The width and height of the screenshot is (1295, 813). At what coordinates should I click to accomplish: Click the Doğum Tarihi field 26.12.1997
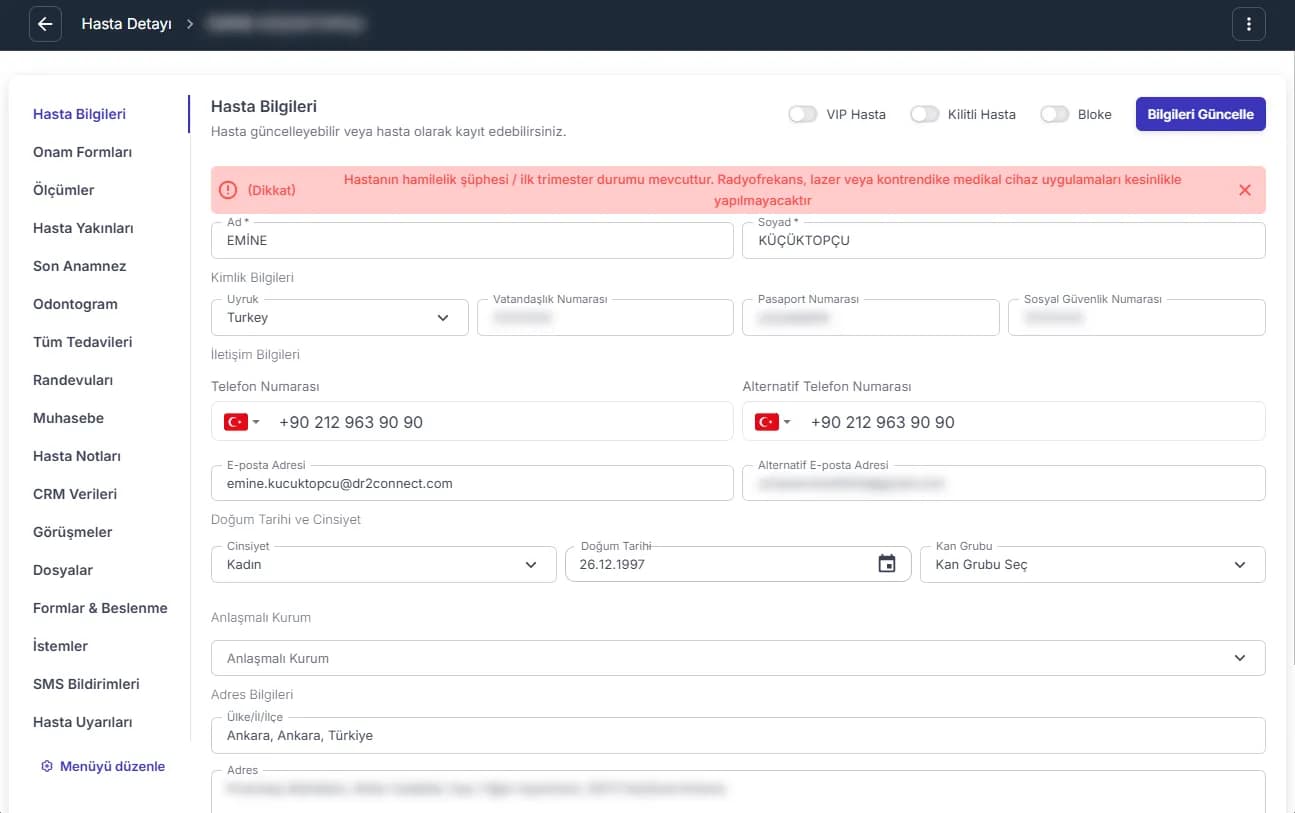[738, 564]
